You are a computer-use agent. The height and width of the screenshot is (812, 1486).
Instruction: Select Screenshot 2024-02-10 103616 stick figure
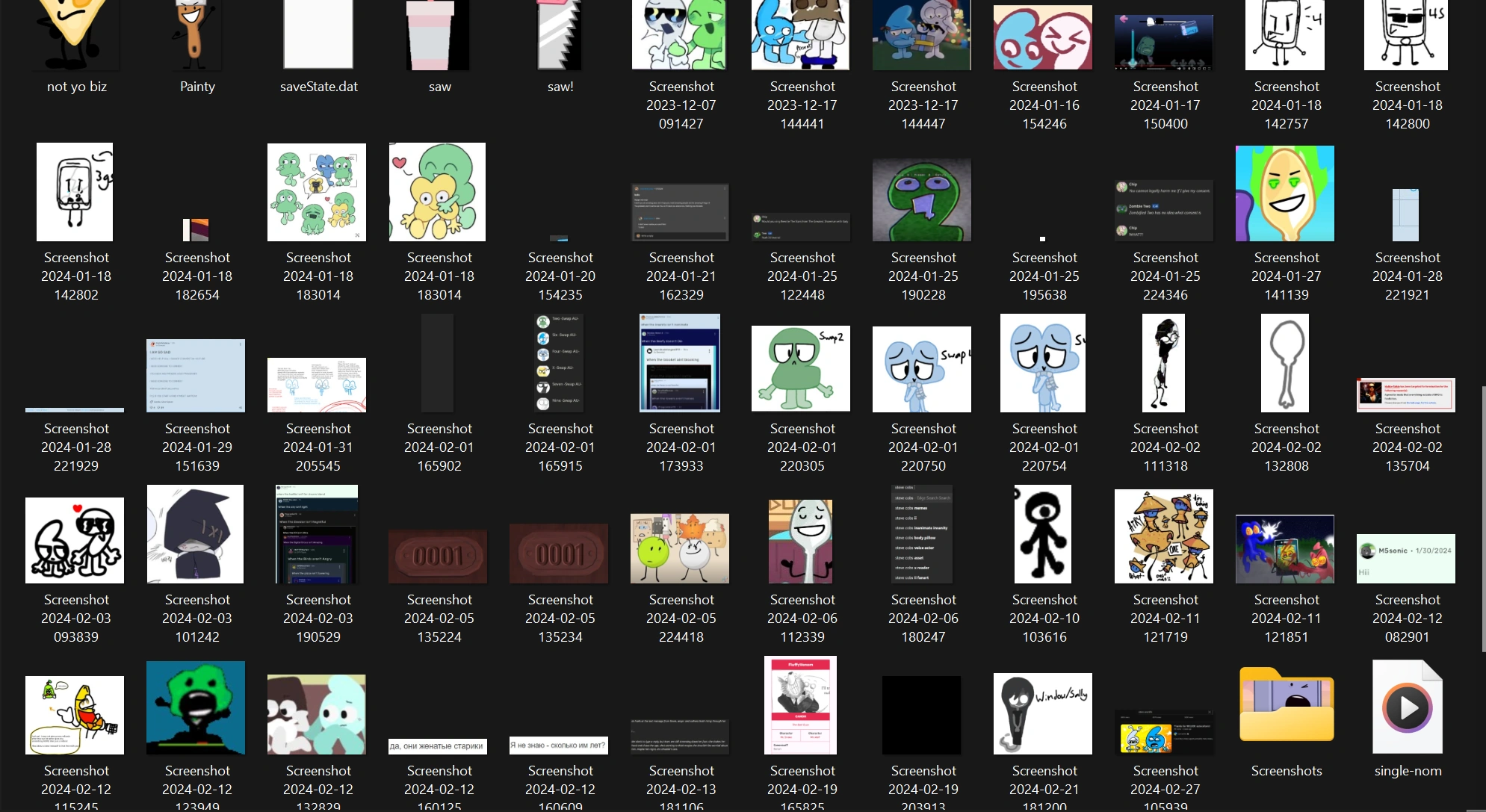(x=1043, y=534)
